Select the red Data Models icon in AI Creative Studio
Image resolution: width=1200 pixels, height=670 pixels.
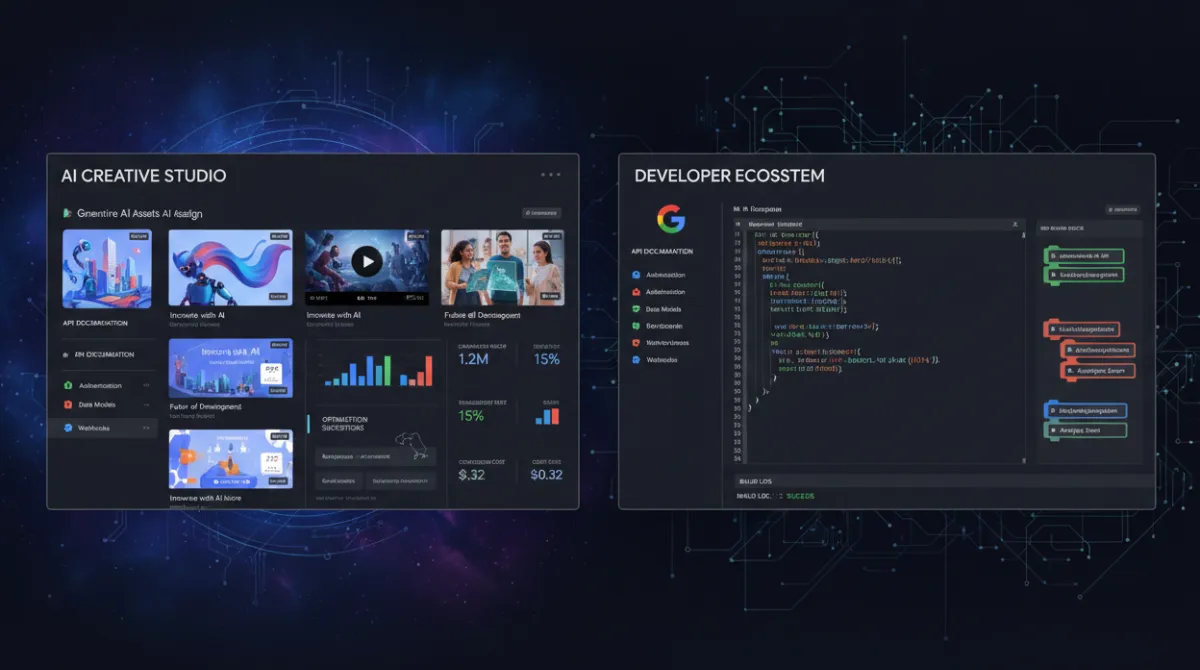[x=68, y=405]
